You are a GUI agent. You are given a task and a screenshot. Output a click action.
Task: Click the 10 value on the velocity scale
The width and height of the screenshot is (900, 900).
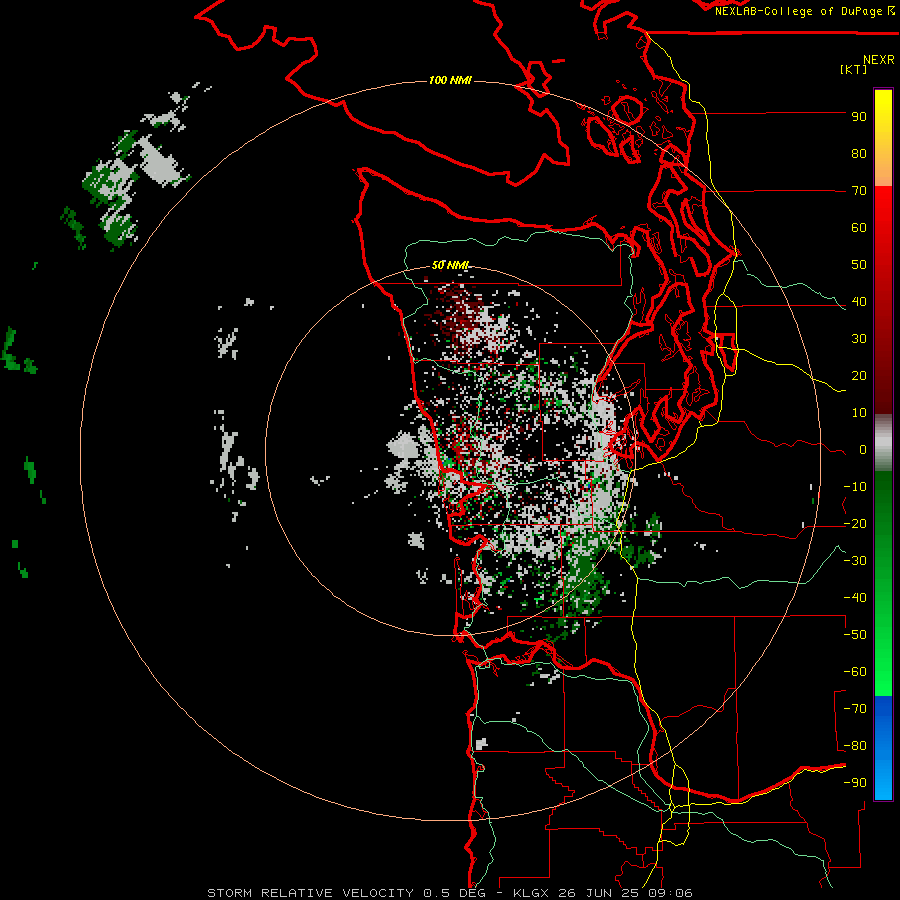(x=859, y=413)
